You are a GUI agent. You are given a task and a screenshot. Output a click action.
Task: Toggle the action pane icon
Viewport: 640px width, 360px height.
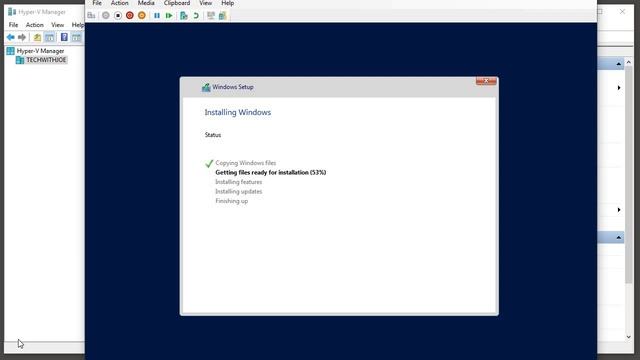click(76, 38)
